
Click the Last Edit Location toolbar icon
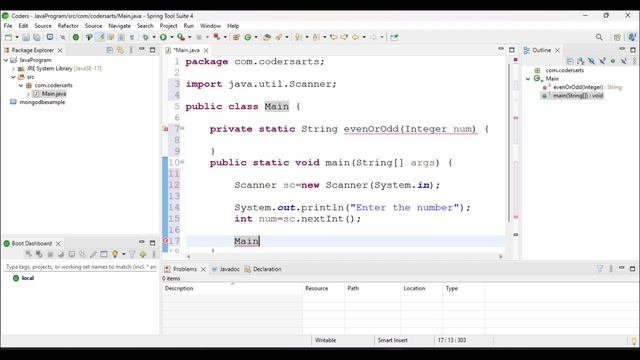click(333, 37)
